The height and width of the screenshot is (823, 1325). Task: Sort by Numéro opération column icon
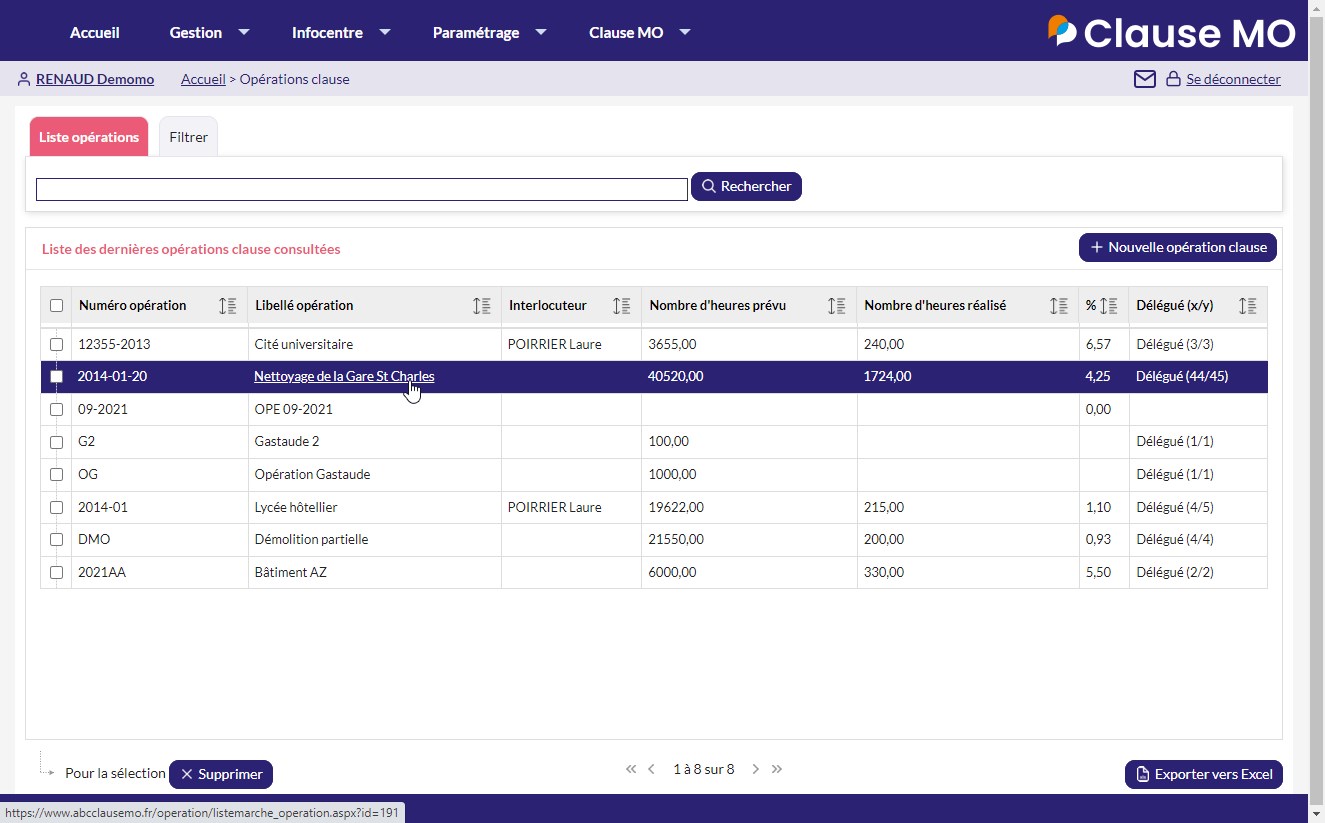227,306
